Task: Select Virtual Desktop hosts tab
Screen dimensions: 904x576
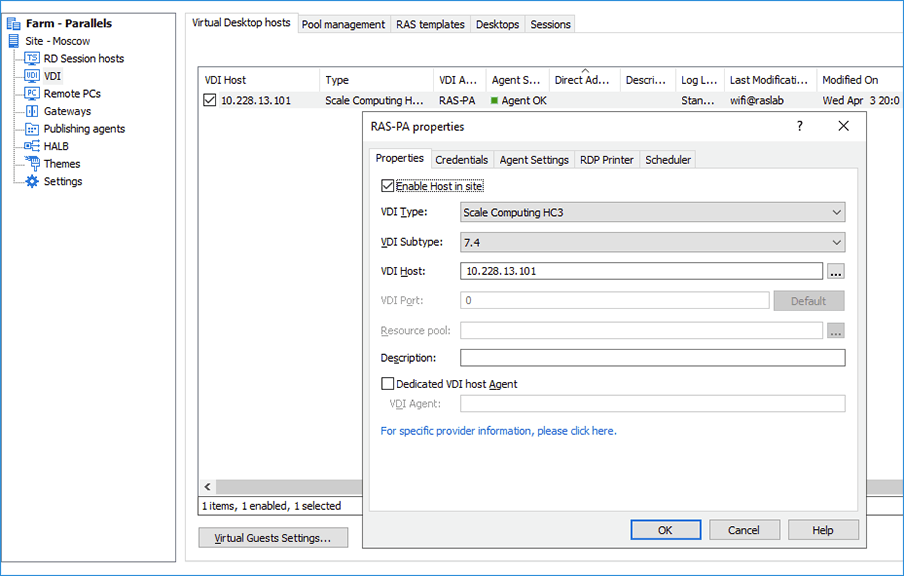Action: 241,22
